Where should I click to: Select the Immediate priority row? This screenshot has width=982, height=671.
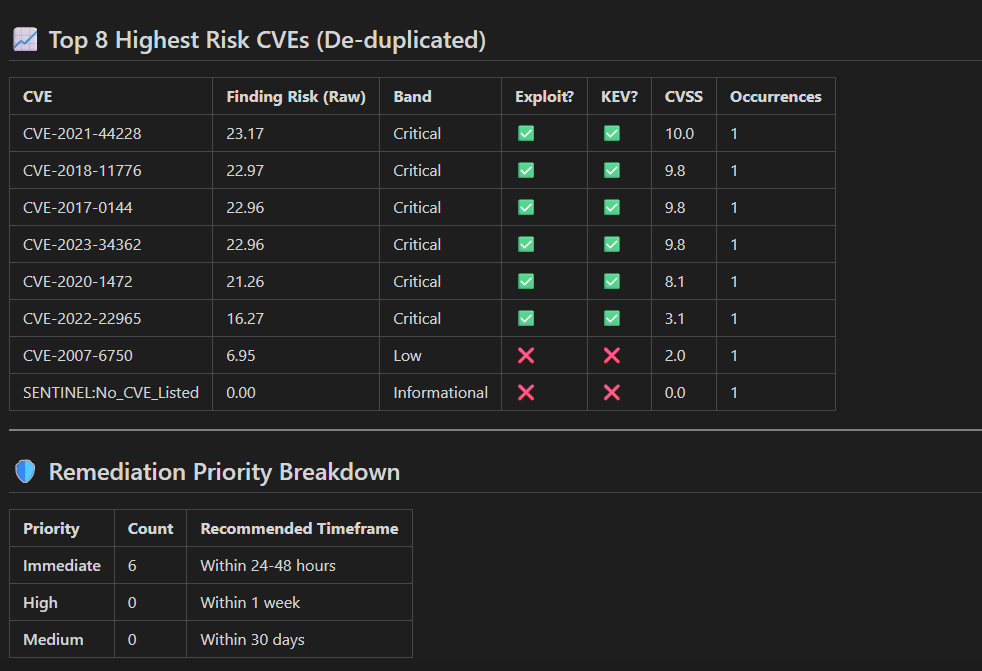[61, 565]
